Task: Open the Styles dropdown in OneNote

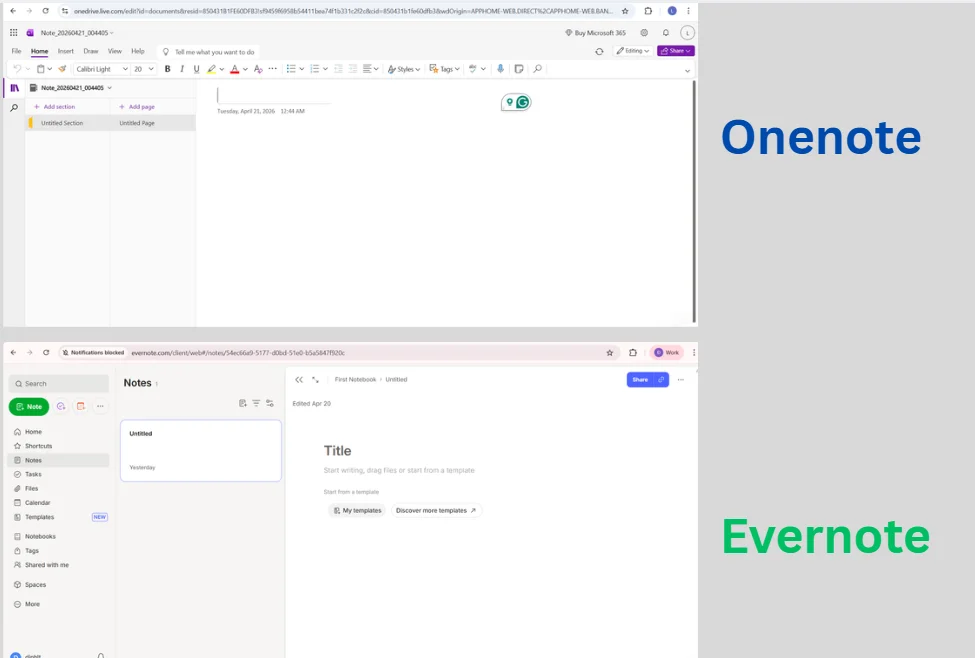Action: [404, 69]
